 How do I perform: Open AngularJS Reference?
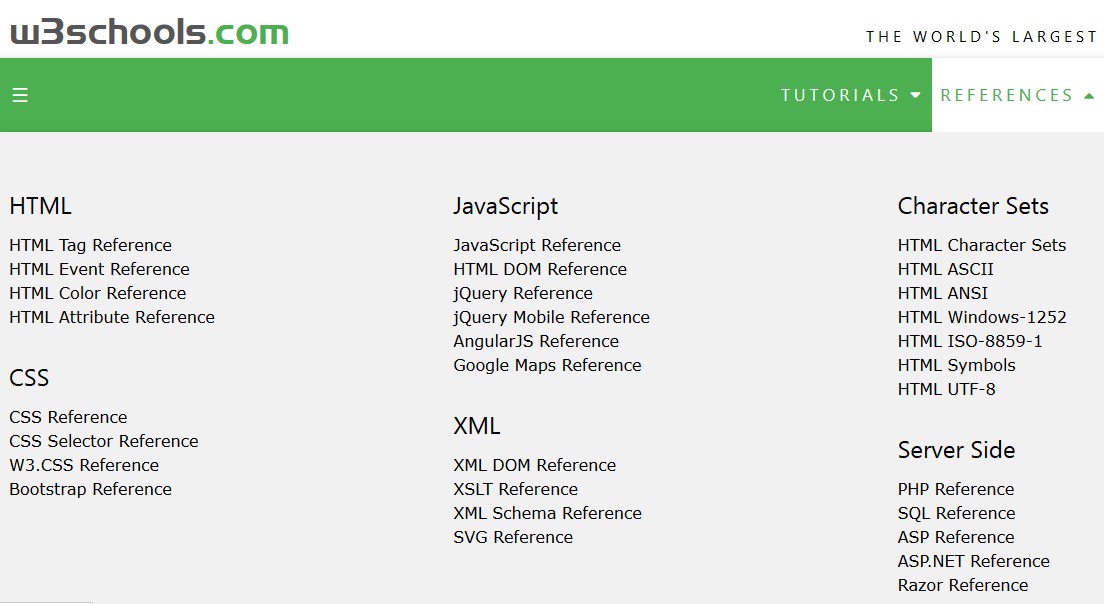(536, 341)
